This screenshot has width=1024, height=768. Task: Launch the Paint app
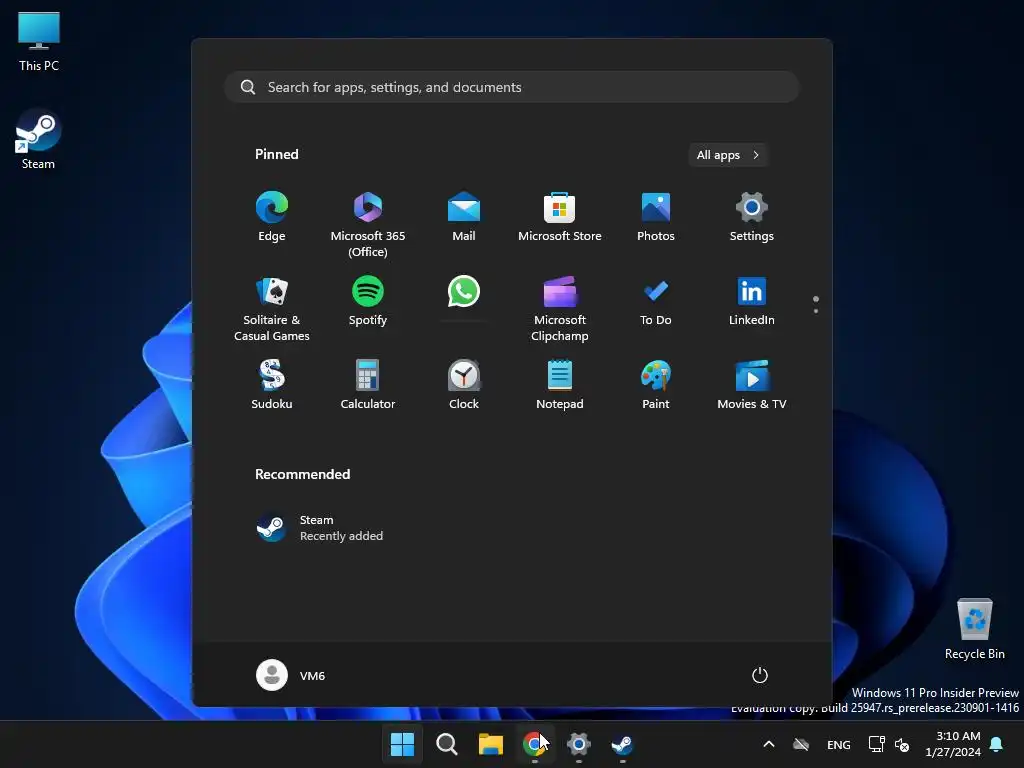(x=656, y=385)
